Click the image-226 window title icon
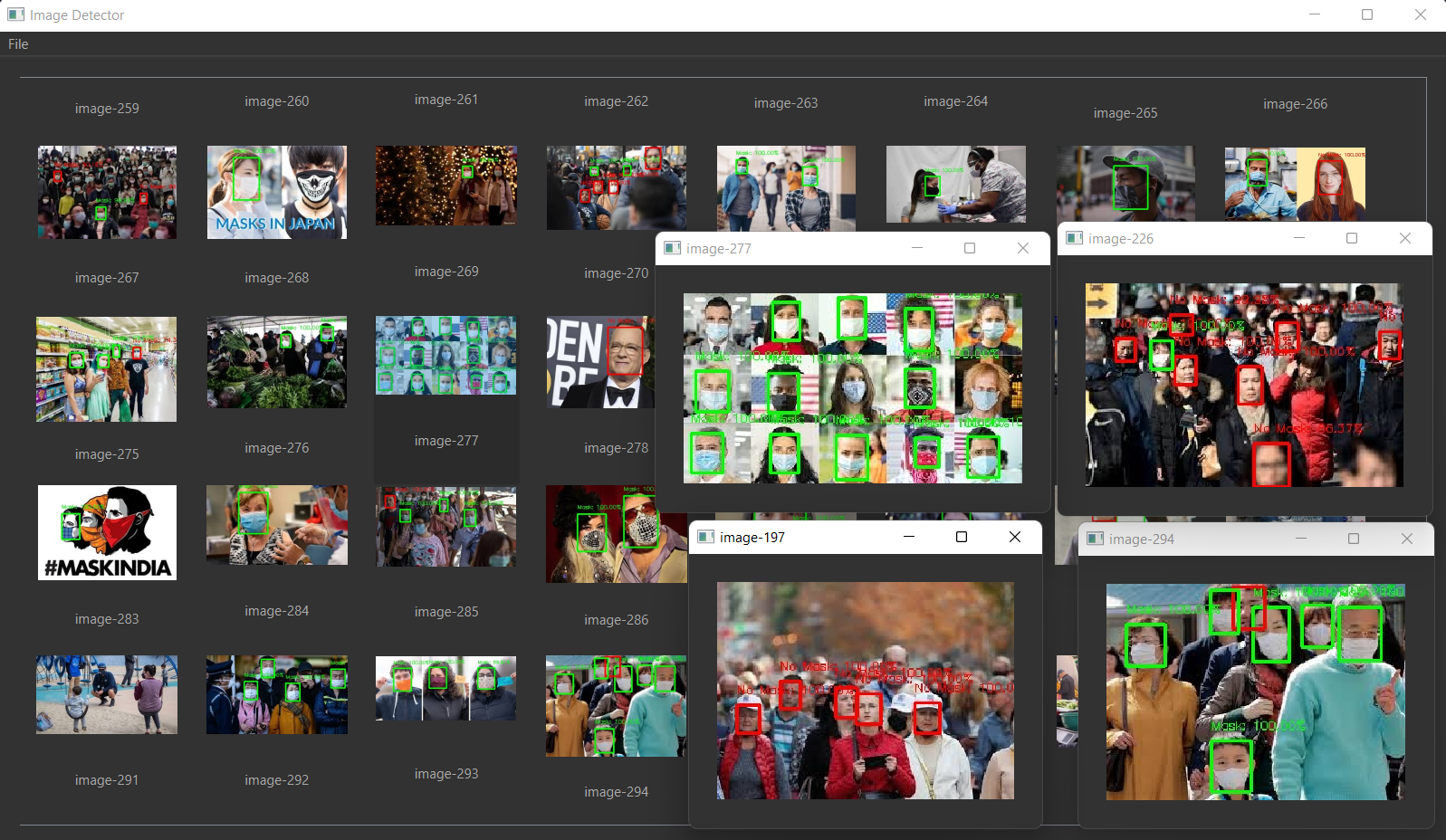This screenshot has width=1446, height=840. click(1075, 238)
